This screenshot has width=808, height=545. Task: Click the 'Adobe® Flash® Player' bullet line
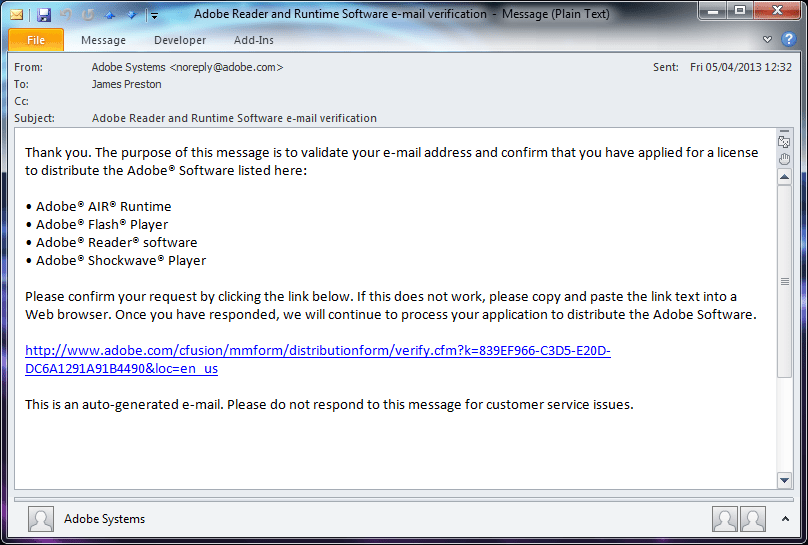(x=97, y=224)
